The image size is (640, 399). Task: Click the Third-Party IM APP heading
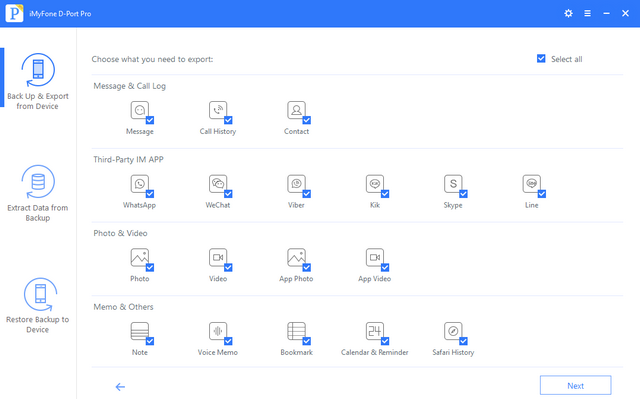tap(128, 160)
